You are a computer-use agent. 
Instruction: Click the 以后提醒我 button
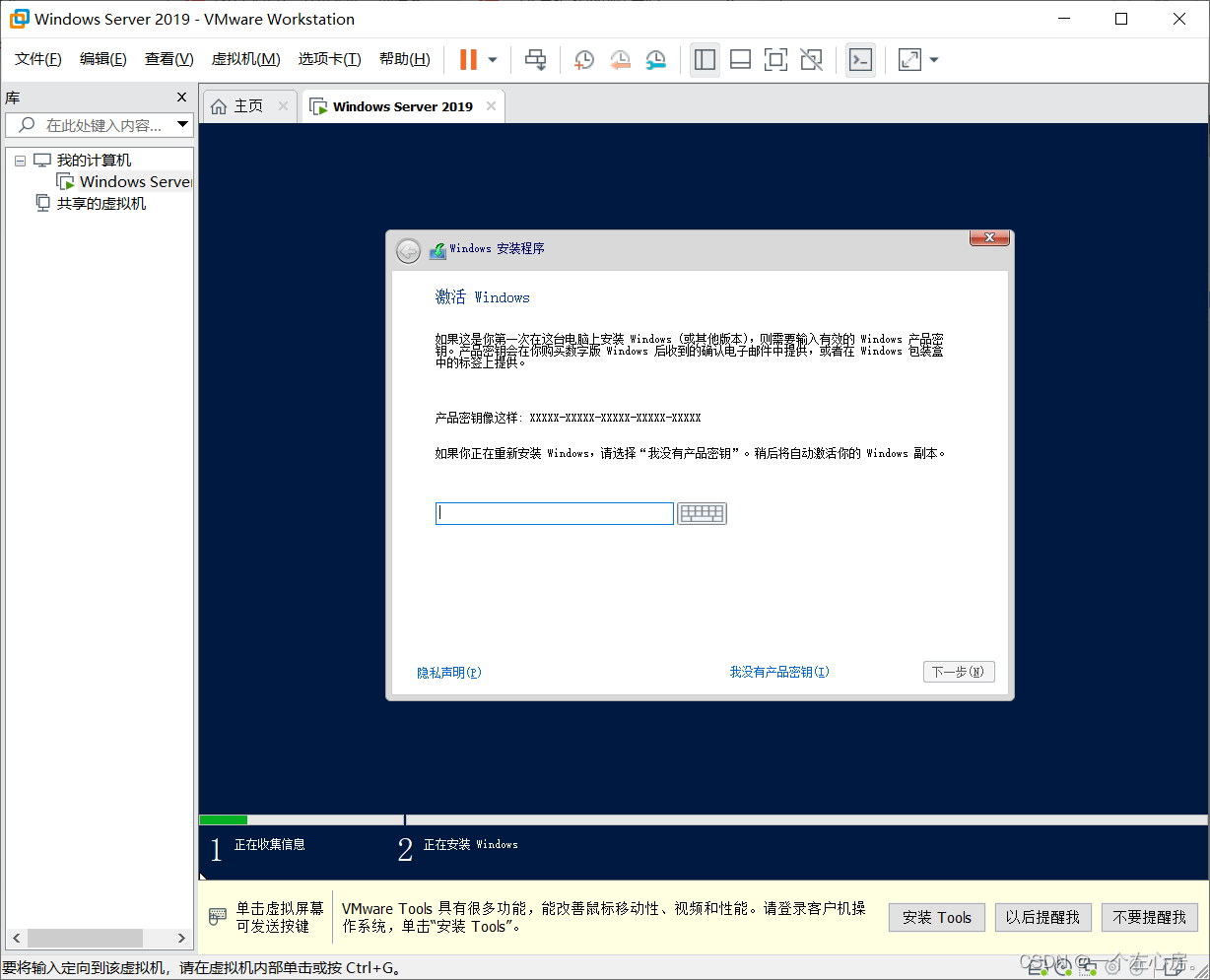click(x=1042, y=917)
